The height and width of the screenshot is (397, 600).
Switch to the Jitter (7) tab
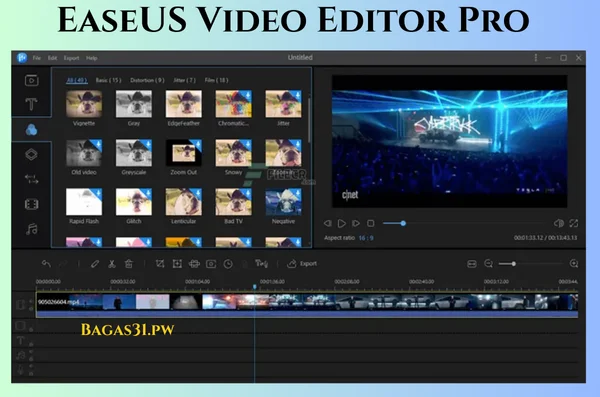[184, 80]
